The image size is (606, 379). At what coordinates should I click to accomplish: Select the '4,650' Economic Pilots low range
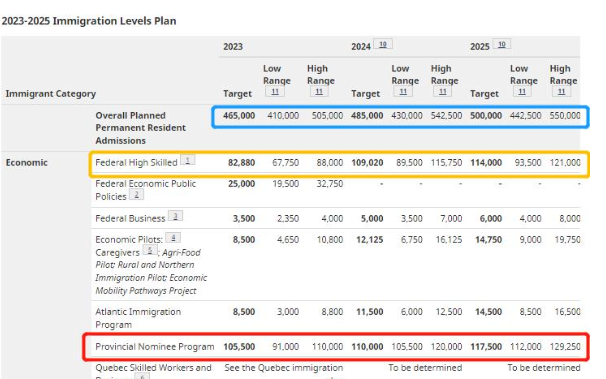(x=288, y=240)
